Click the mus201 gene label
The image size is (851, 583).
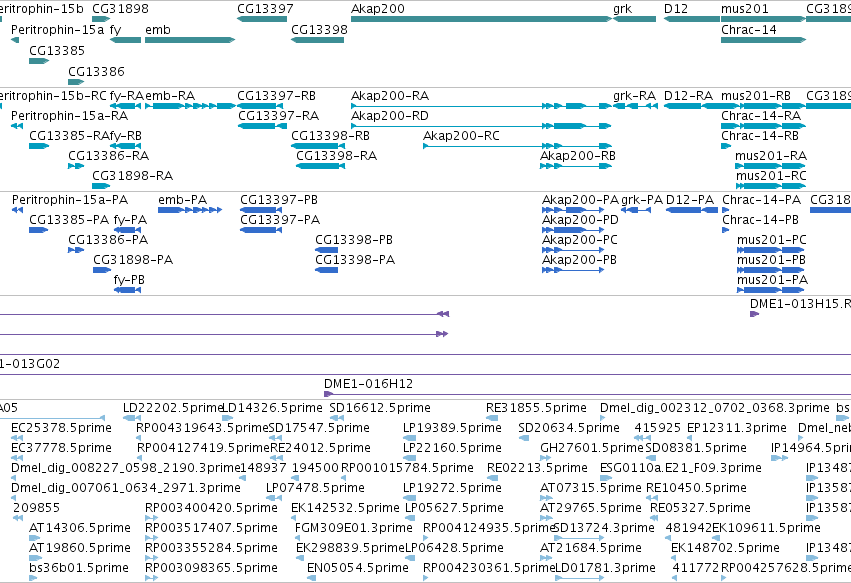745,9
